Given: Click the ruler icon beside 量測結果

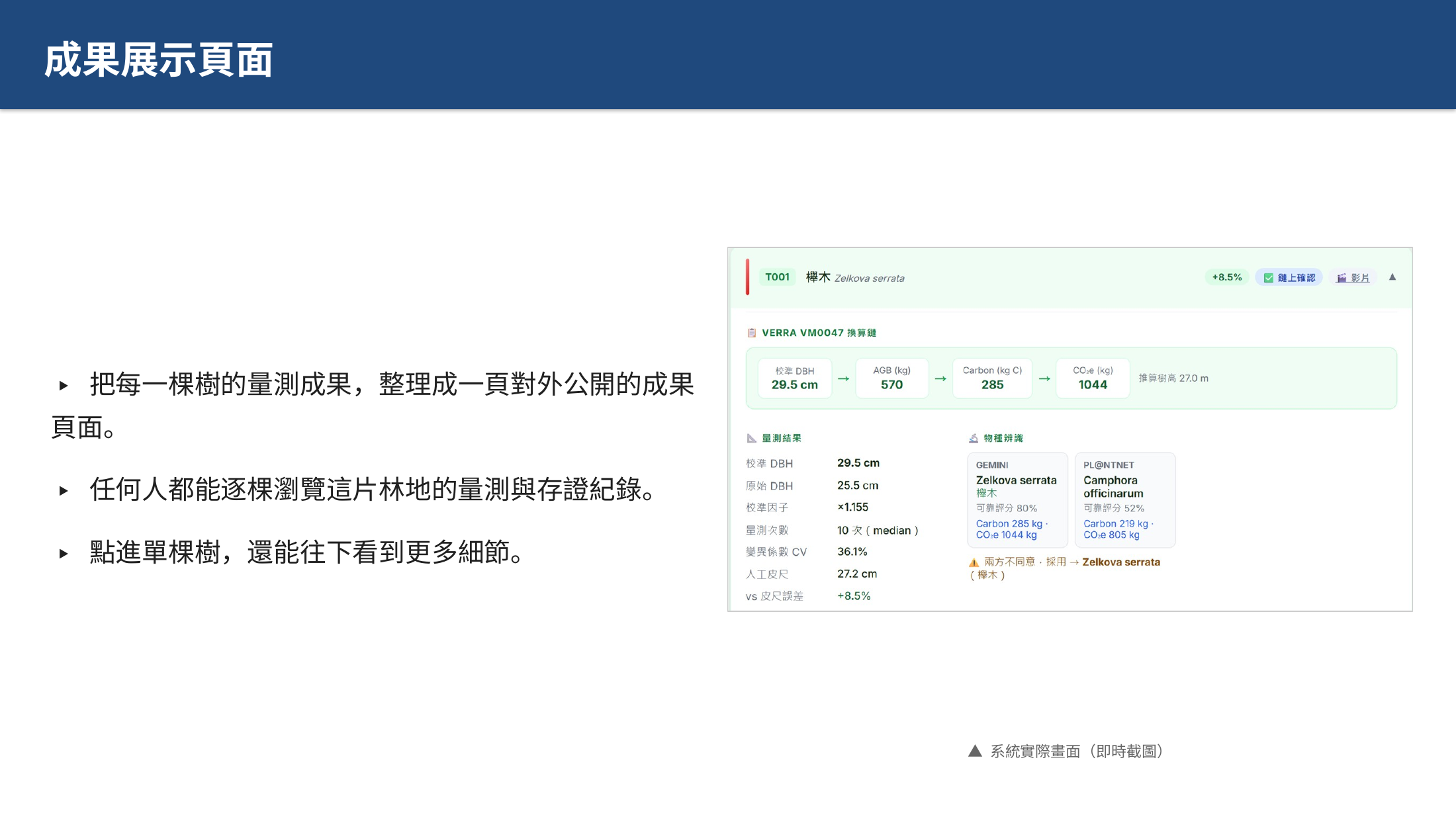Looking at the screenshot, I should tap(752, 438).
